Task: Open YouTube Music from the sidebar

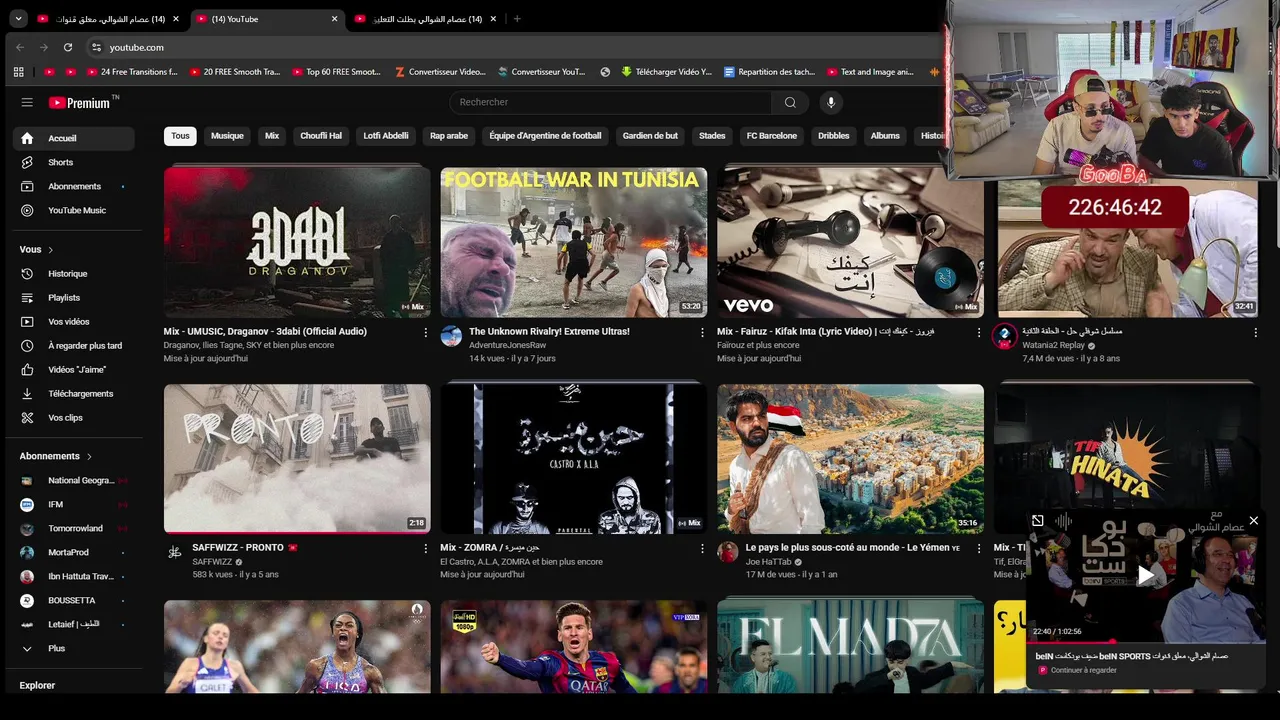Action: (x=74, y=210)
